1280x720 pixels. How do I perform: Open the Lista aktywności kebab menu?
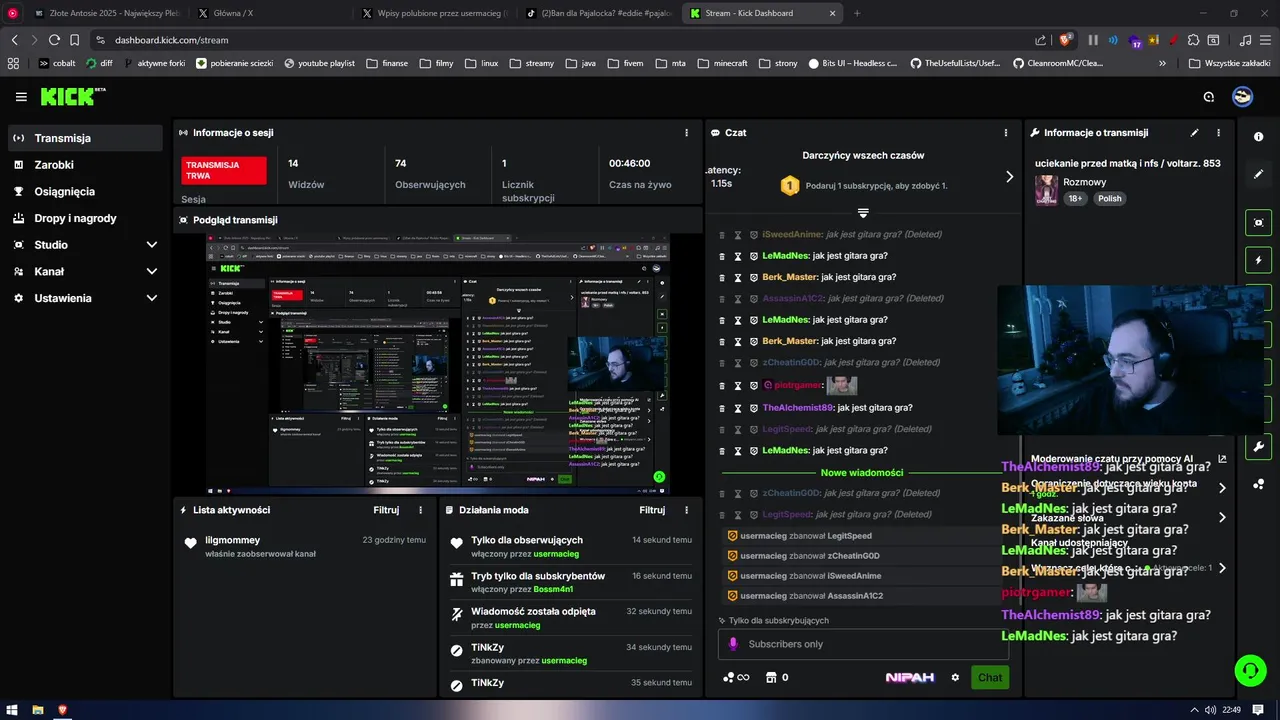click(420, 510)
